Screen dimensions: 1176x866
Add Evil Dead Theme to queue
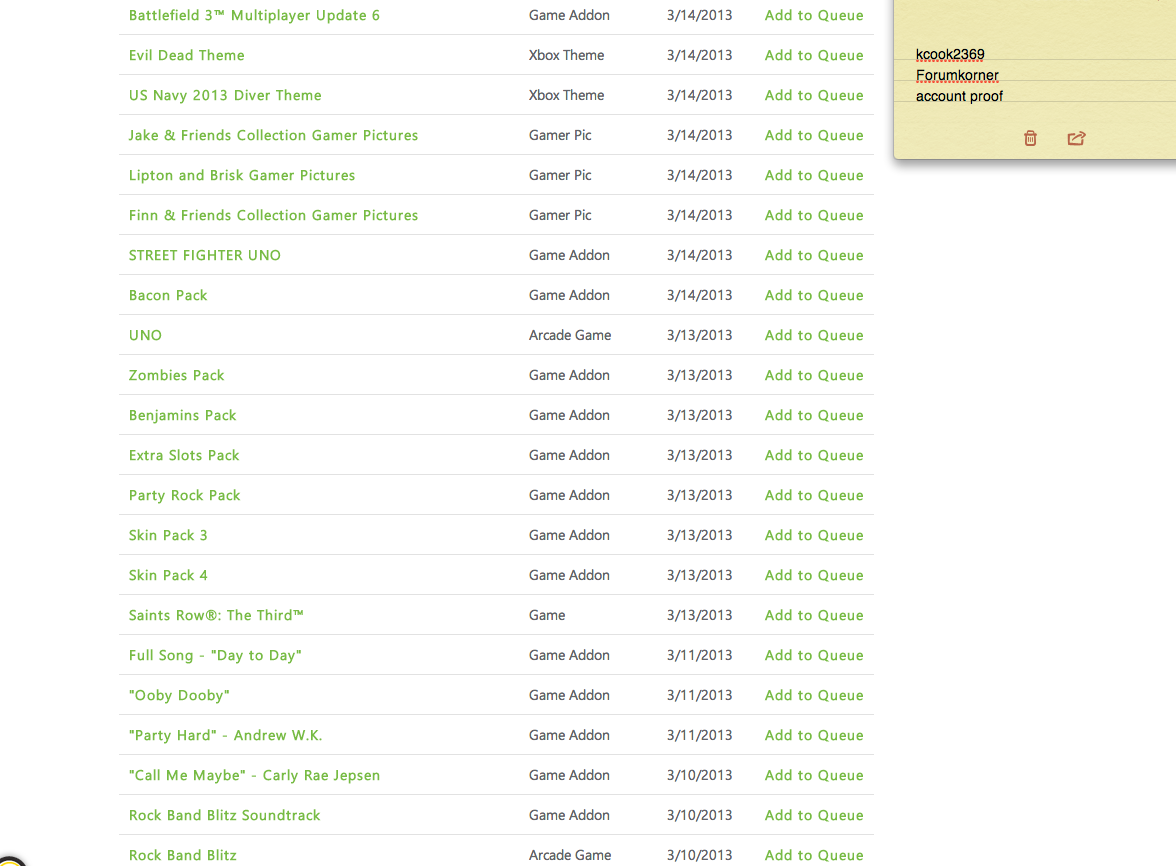814,55
